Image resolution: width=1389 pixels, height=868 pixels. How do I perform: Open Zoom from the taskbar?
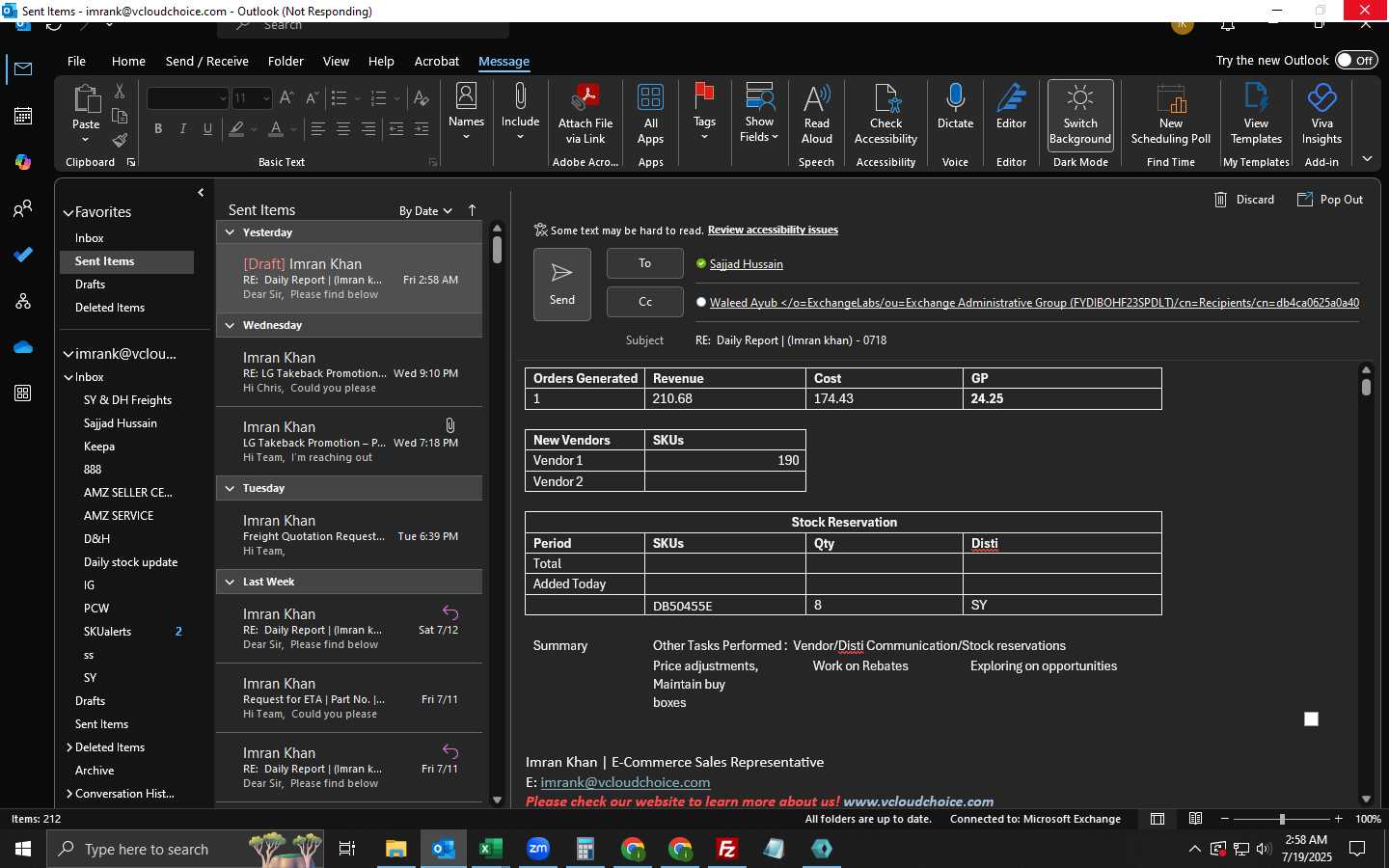coord(537,849)
